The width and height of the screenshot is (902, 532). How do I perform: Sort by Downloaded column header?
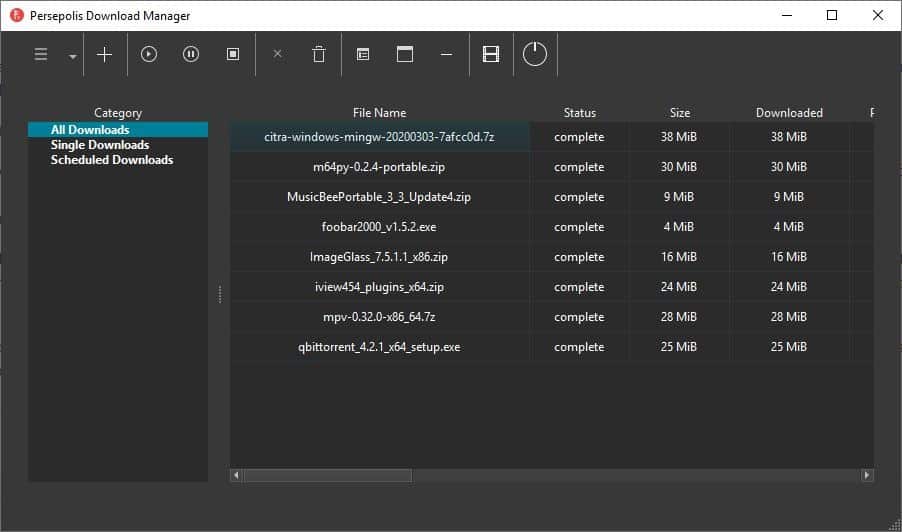(x=789, y=113)
